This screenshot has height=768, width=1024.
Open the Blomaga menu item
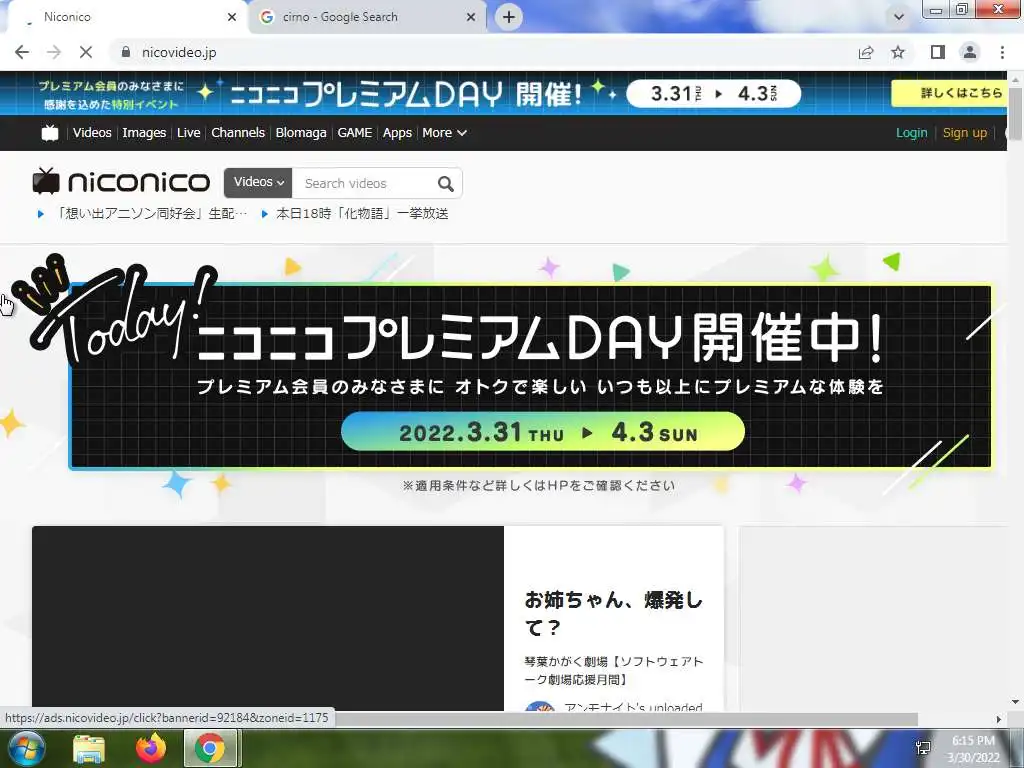pyautogui.click(x=301, y=133)
